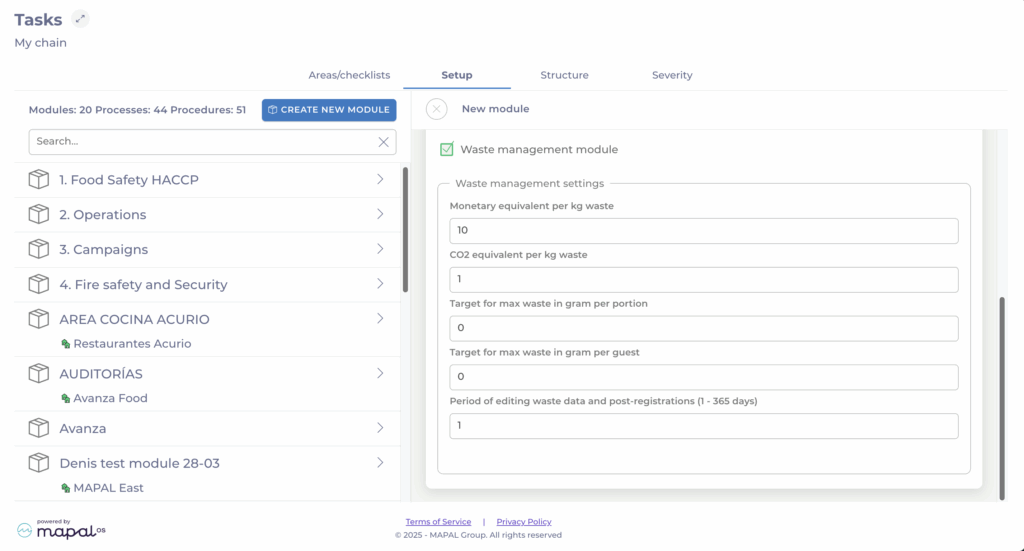Expand 4. Fire safety and Security chevron

[380, 285]
